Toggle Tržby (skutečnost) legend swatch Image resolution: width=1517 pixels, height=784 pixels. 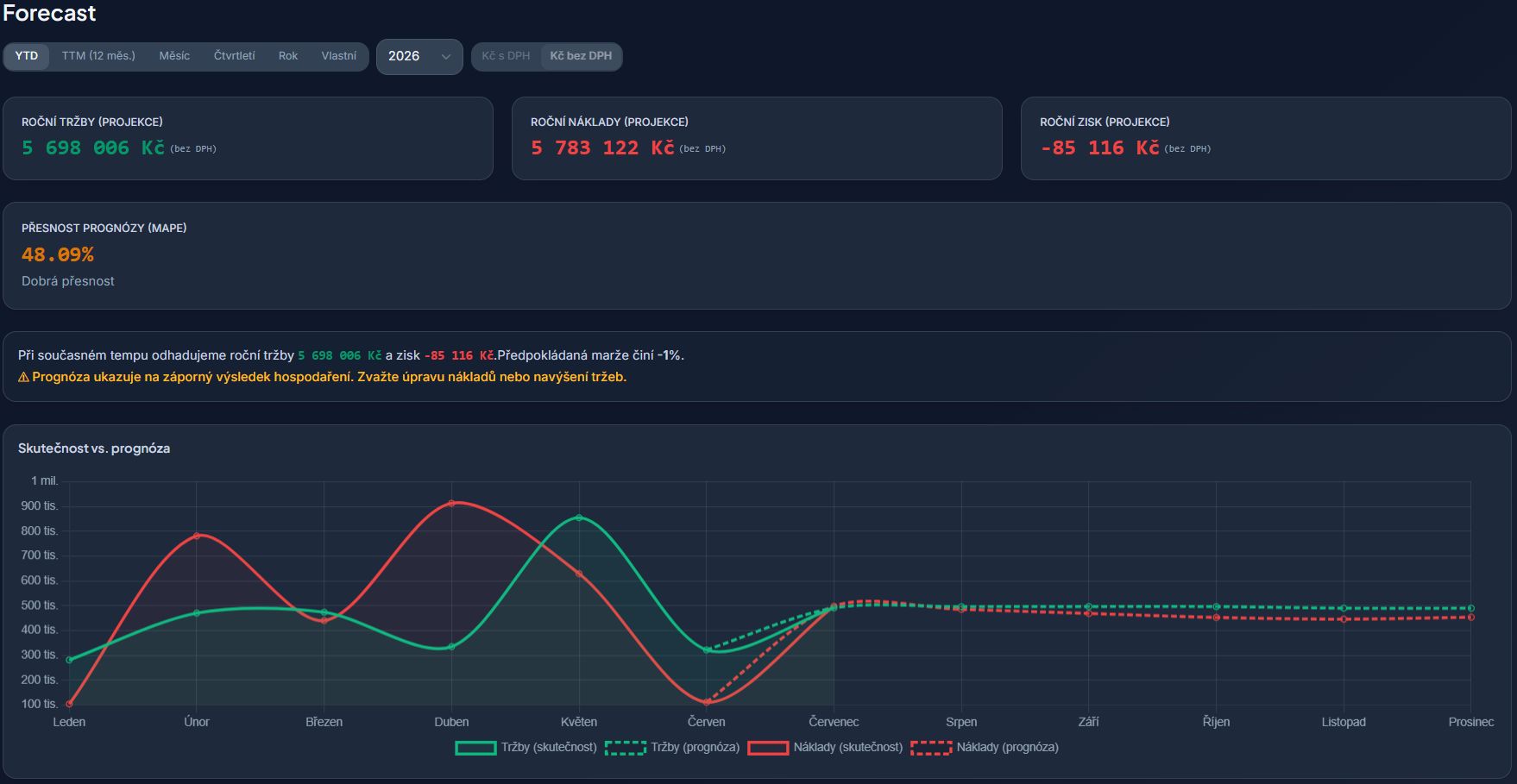[x=475, y=748]
